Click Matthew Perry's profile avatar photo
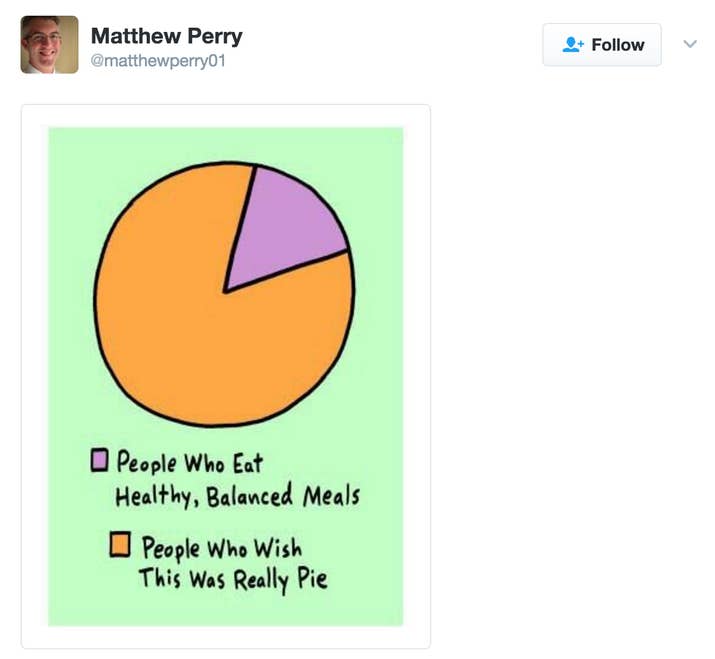The image size is (715, 659). pos(49,45)
